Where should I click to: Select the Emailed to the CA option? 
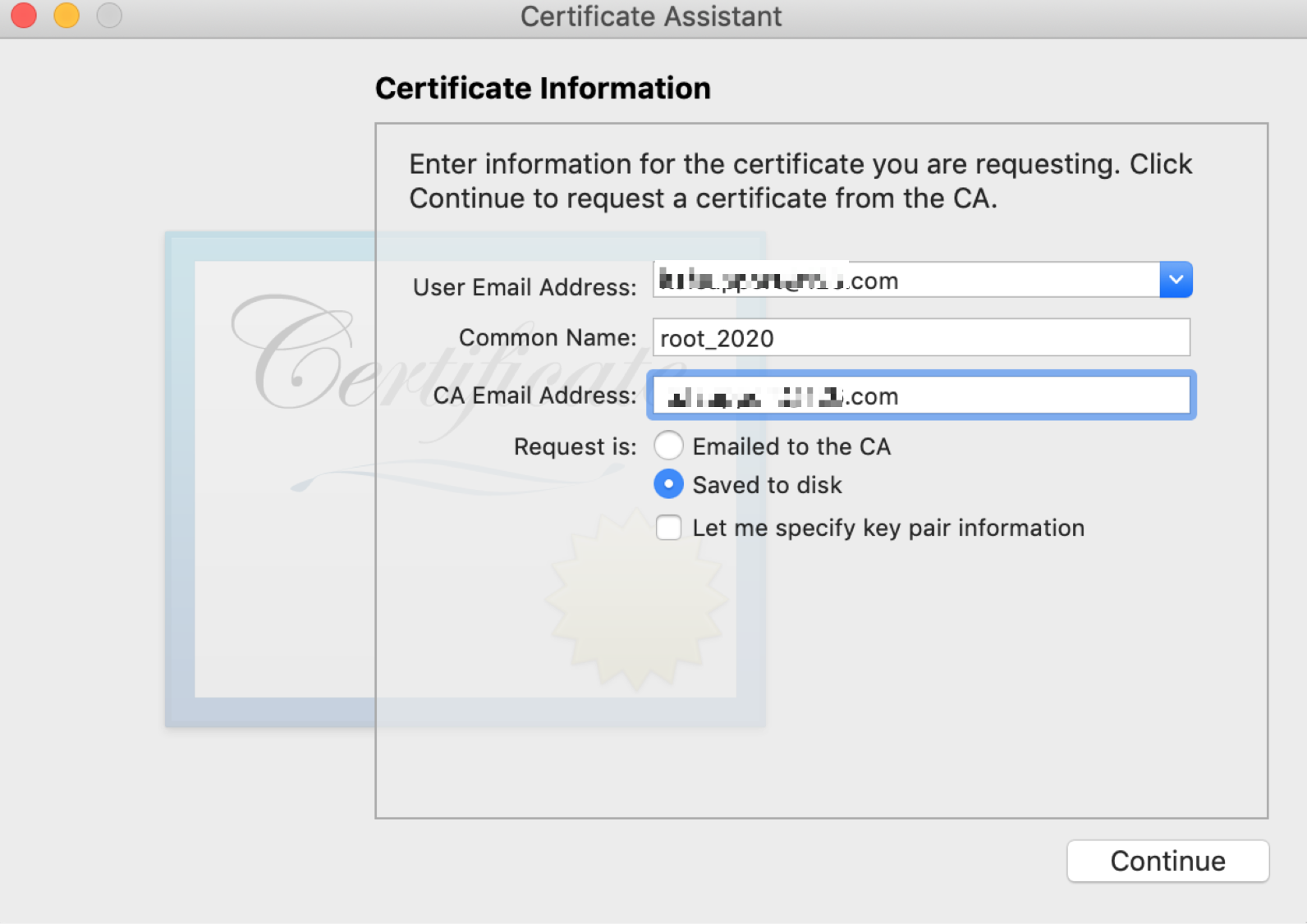(x=668, y=446)
